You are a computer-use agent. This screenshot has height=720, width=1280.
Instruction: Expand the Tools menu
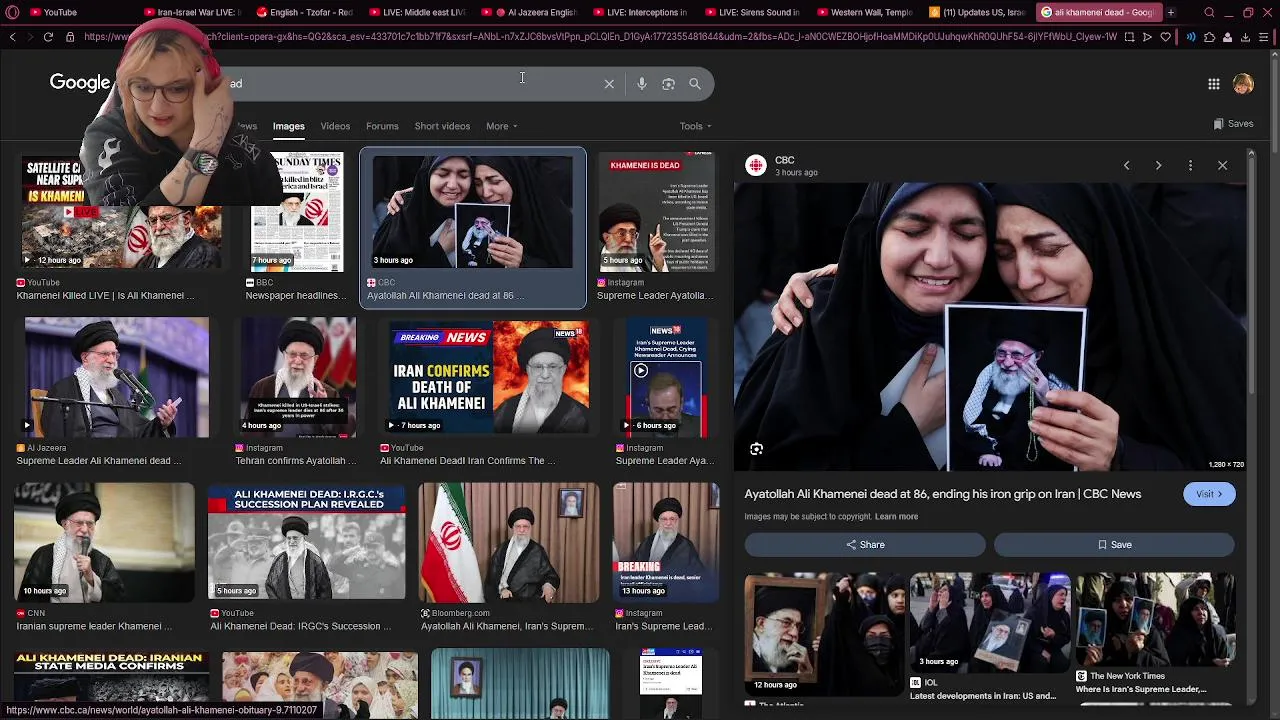pos(695,126)
